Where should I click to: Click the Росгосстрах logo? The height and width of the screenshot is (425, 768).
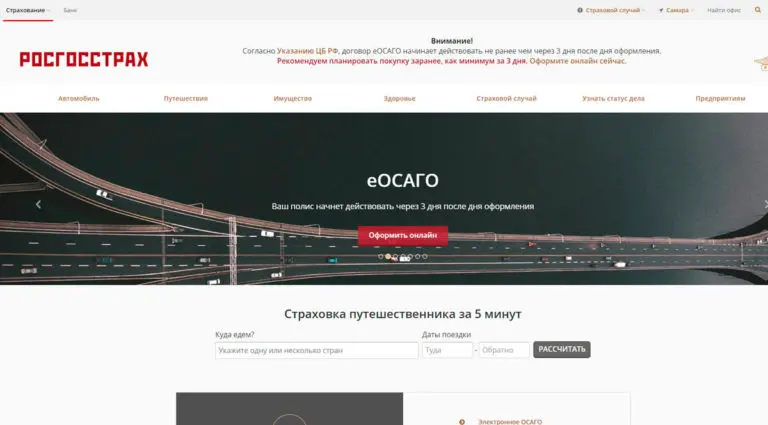coord(84,59)
